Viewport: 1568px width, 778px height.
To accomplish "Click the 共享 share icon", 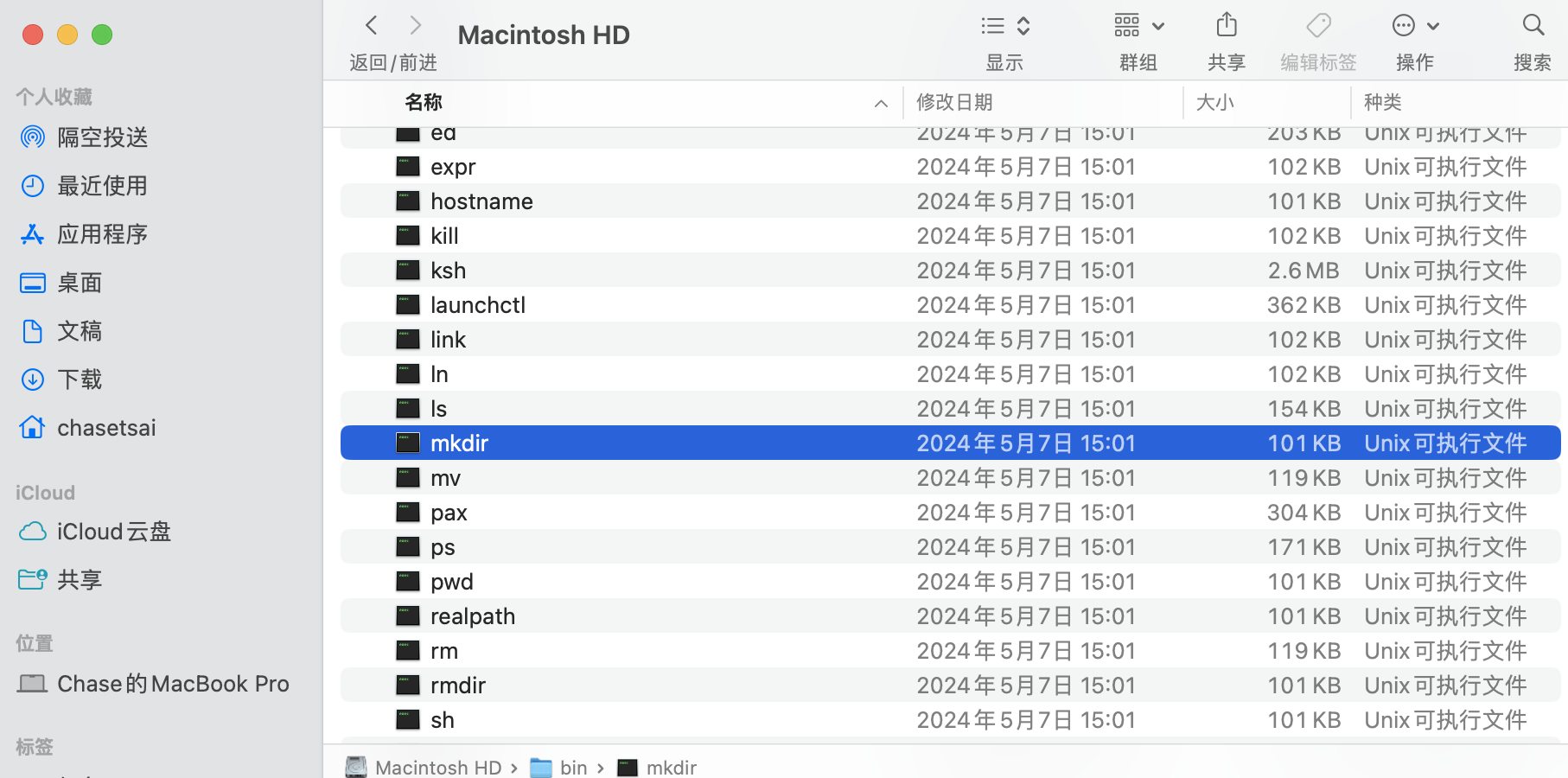I will tap(1227, 25).
